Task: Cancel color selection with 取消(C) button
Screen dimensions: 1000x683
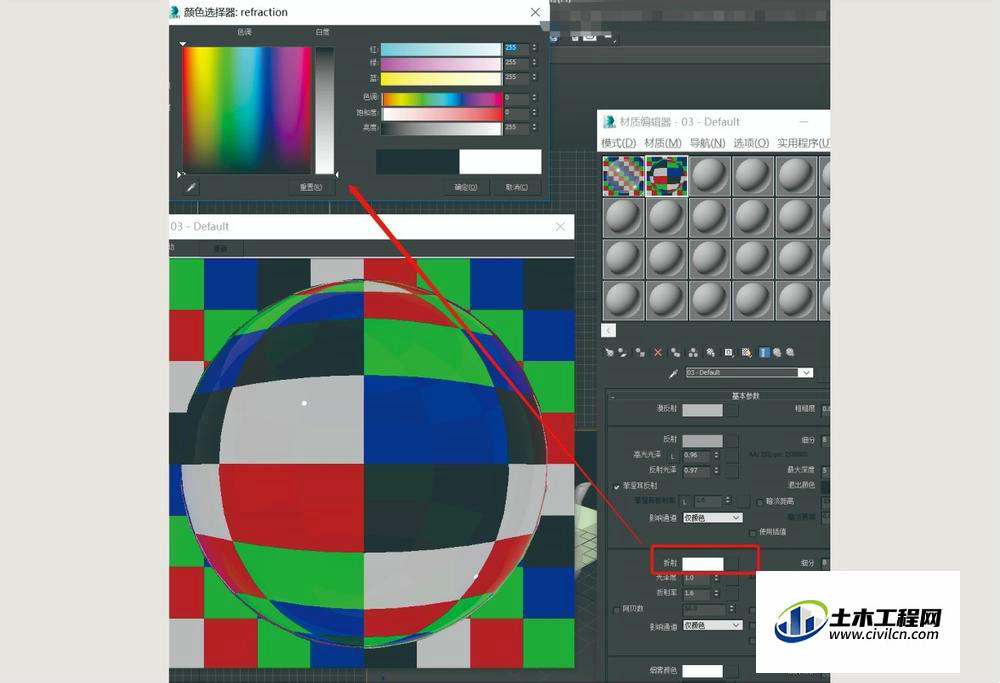Action: [516, 187]
